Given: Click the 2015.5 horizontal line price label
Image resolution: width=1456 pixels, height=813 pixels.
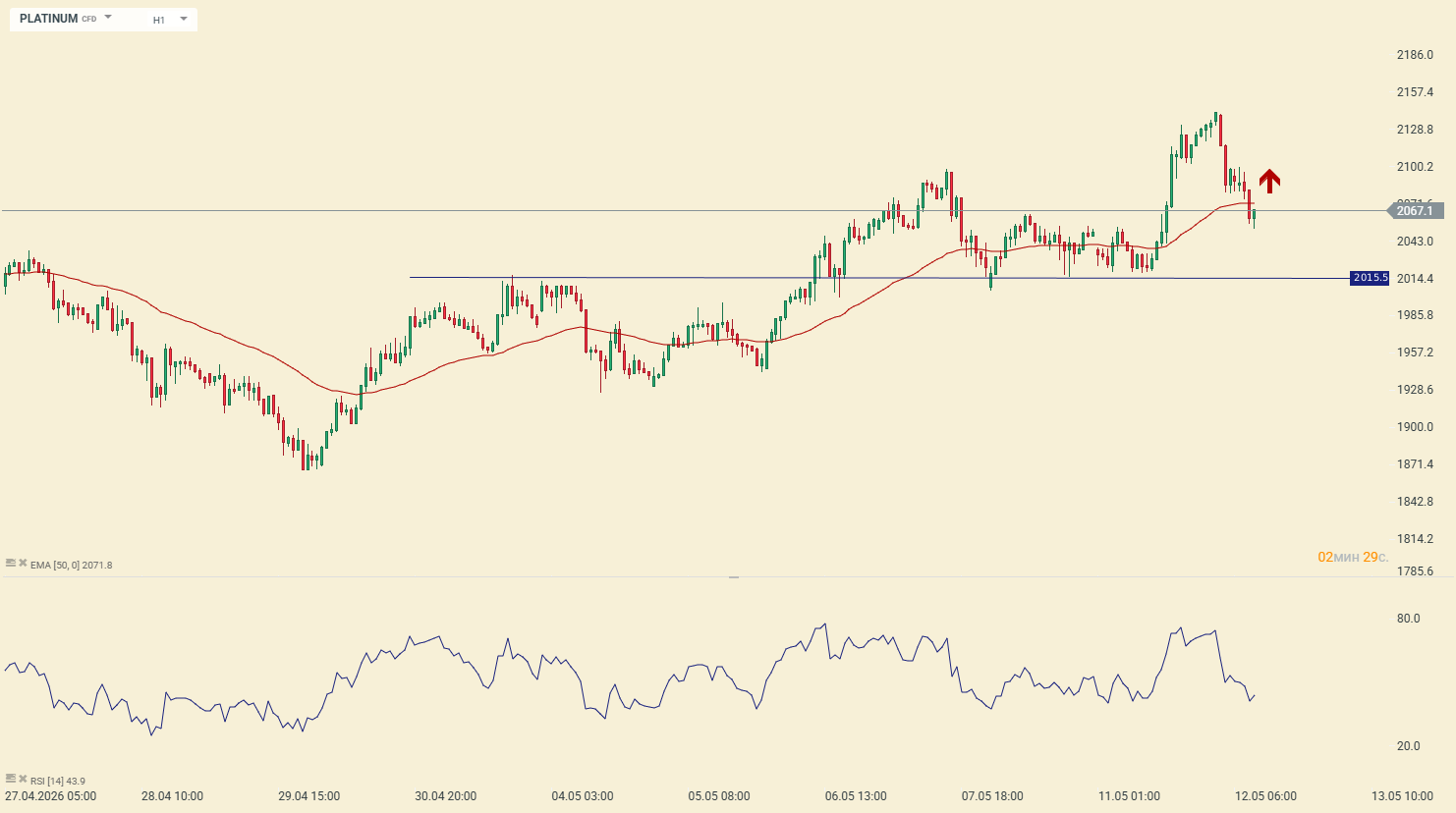Looking at the screenshot, I should click(x=1370, y=278).
